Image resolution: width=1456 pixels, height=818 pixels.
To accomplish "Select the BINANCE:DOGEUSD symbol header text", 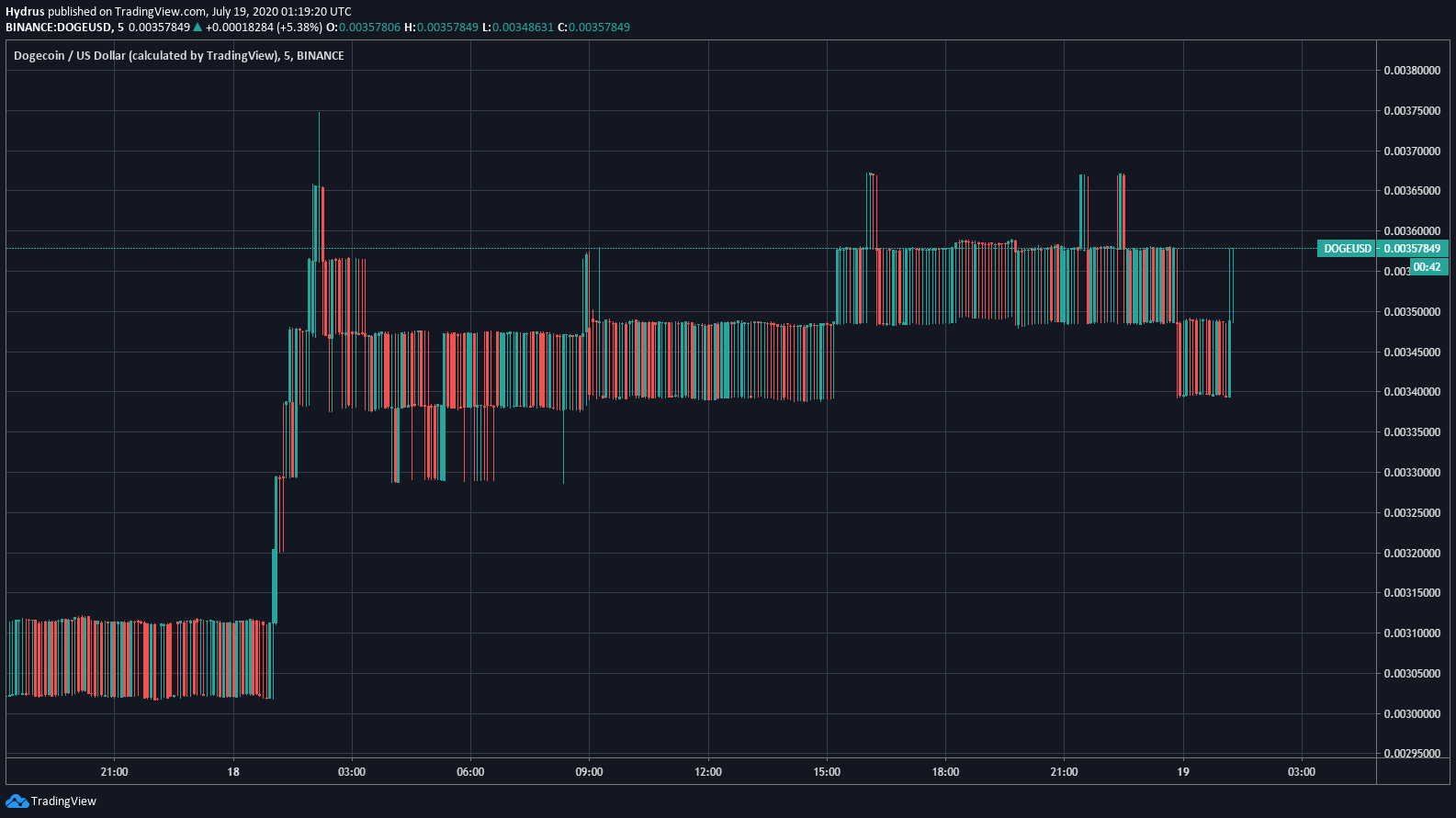I will click(x=59, y=27).
